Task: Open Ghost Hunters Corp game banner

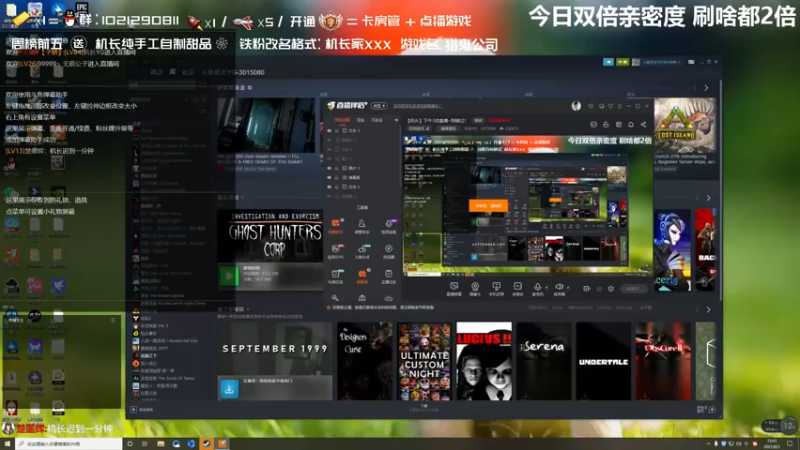Action: click(x=271, y=235)
